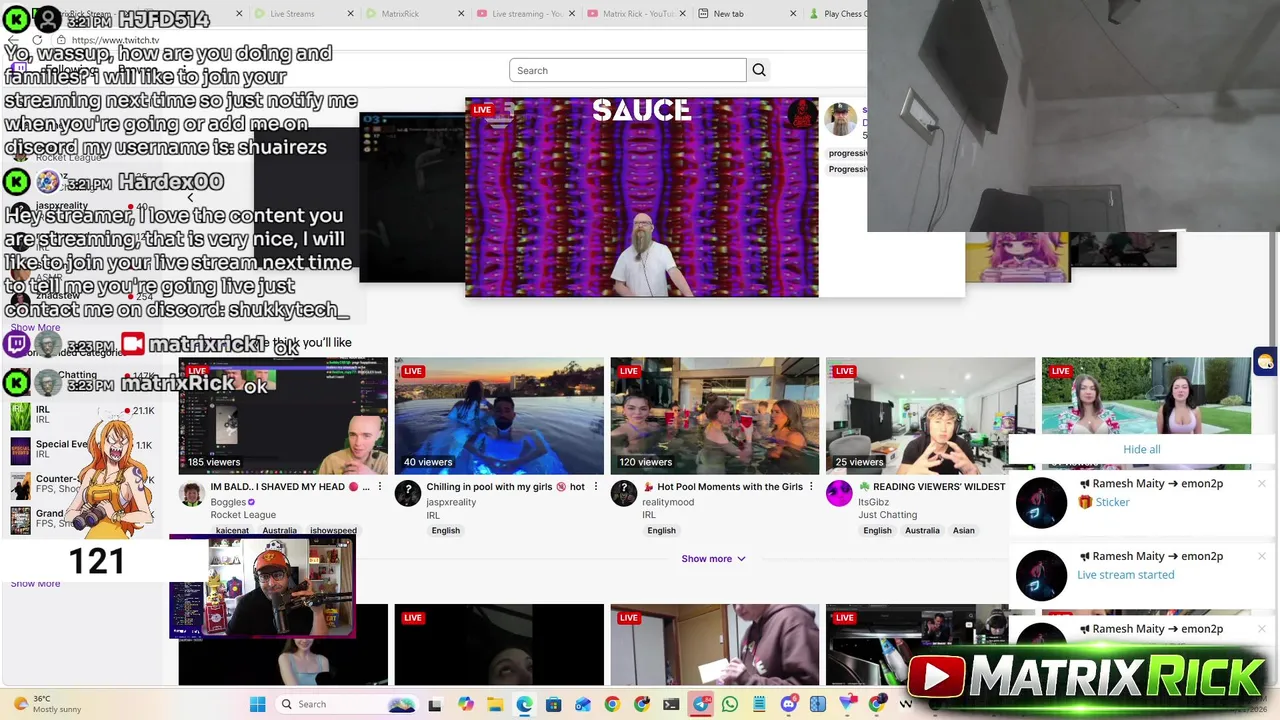Click English tag under jaspxreality stream
The width and height of the screenshot is (1280, 720).
click(x=446, y=531)
